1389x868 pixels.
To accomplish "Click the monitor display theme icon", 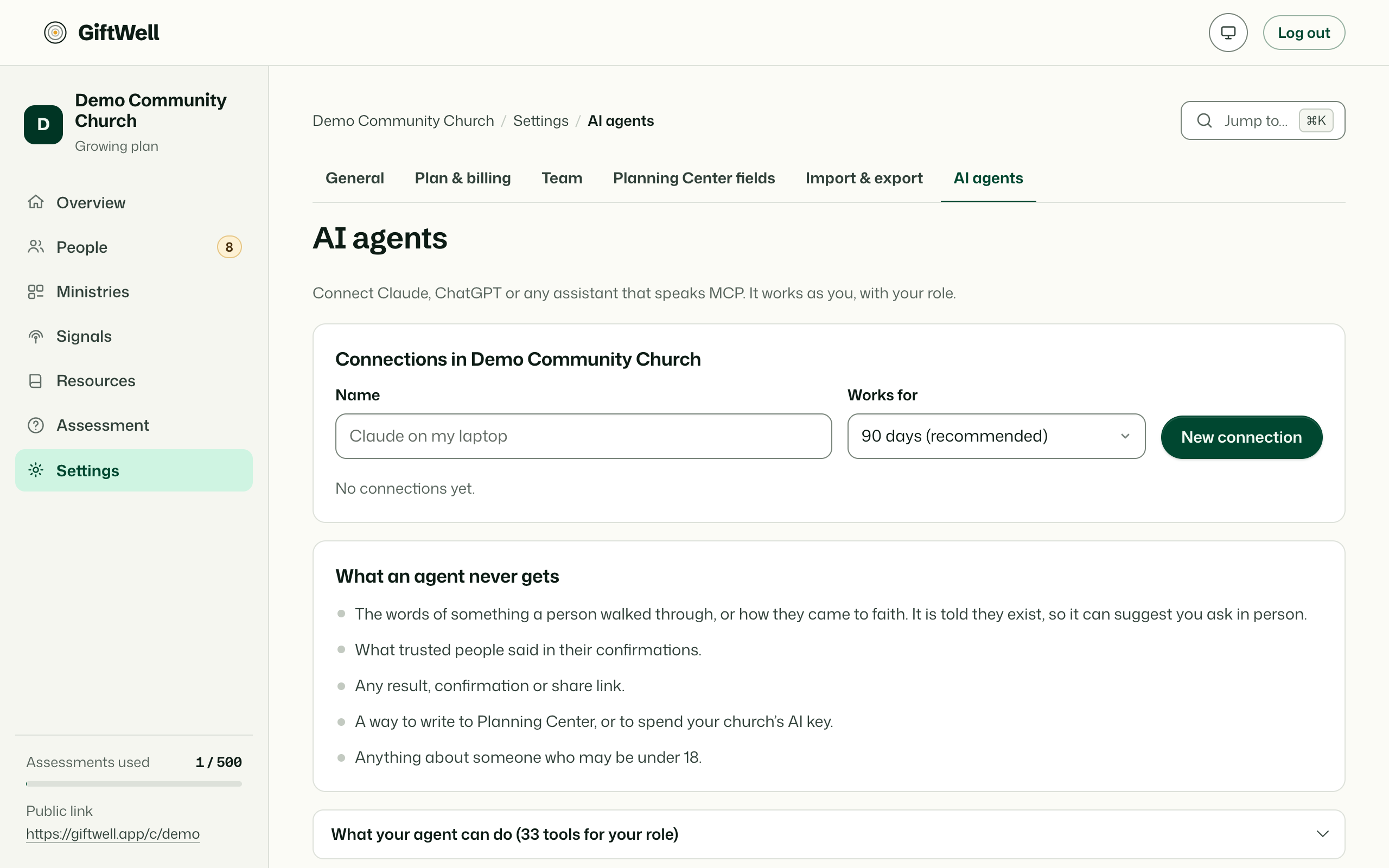I will (1228, 33).
